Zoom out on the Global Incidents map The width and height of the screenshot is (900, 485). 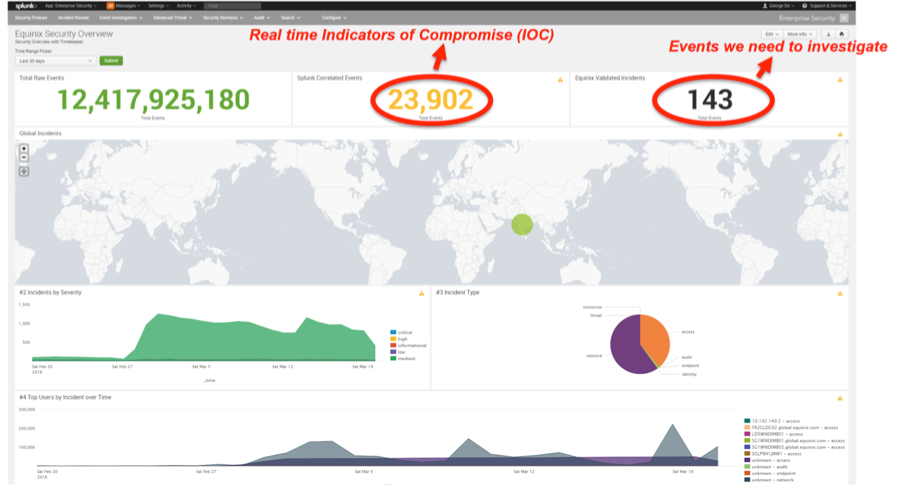click(x=24, y=157)
